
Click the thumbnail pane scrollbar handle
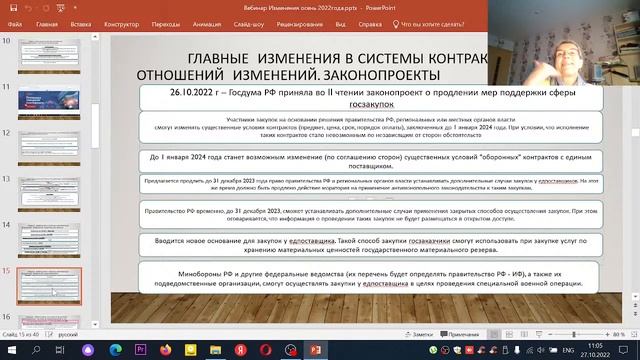coord(95,126)
